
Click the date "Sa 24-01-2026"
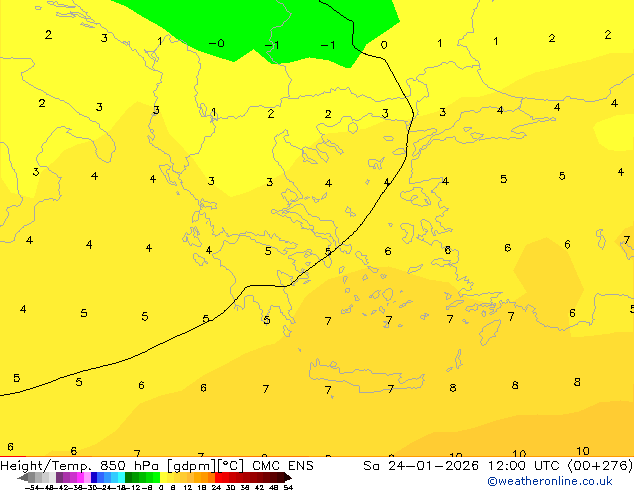click(x=421, y=466)
